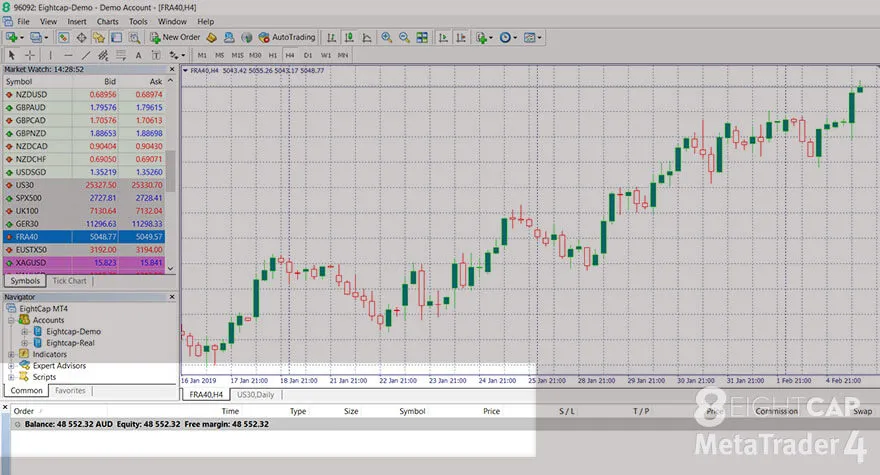This screenshot has height=475, width=880.
Task: Toggle the Market Watch window icon
Action: pos(63,38)
